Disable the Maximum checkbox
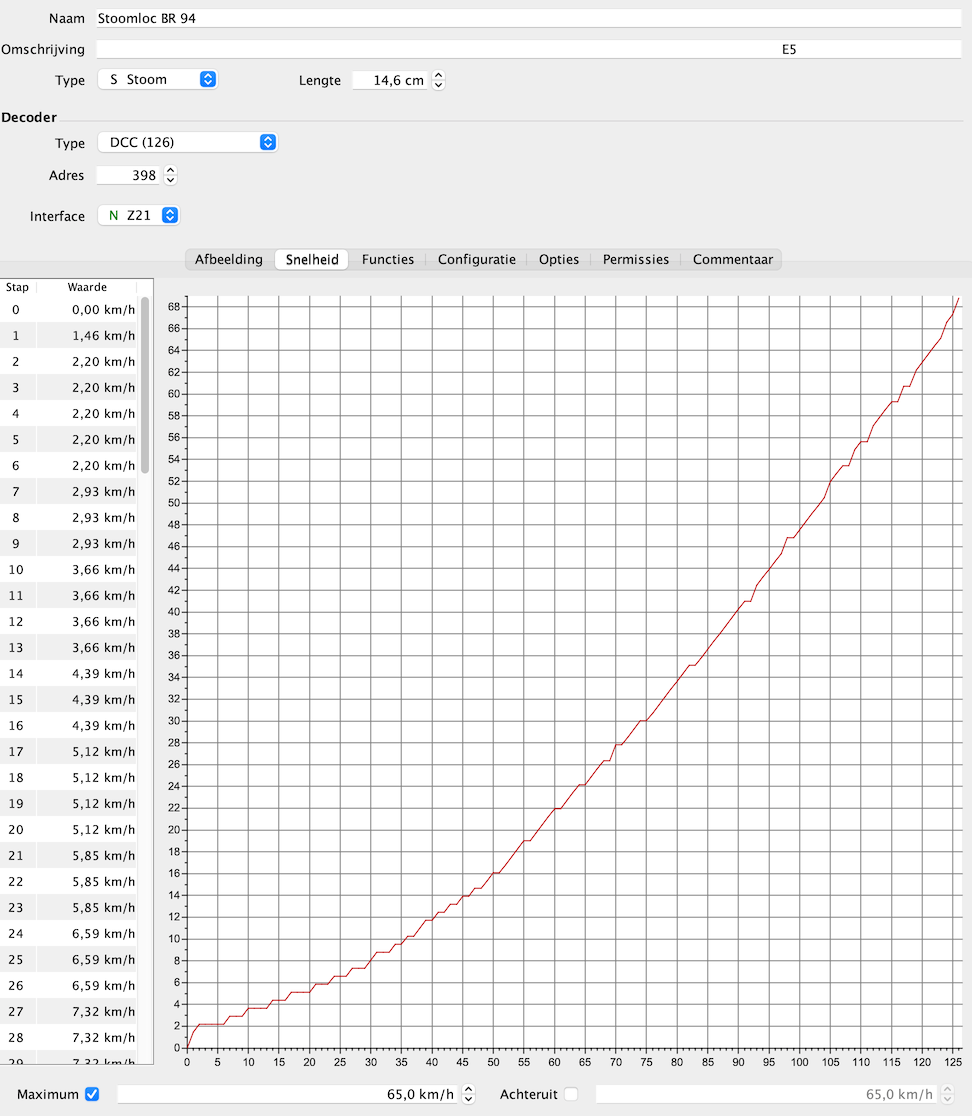972x1116 pixels. tap(92, 1094)
